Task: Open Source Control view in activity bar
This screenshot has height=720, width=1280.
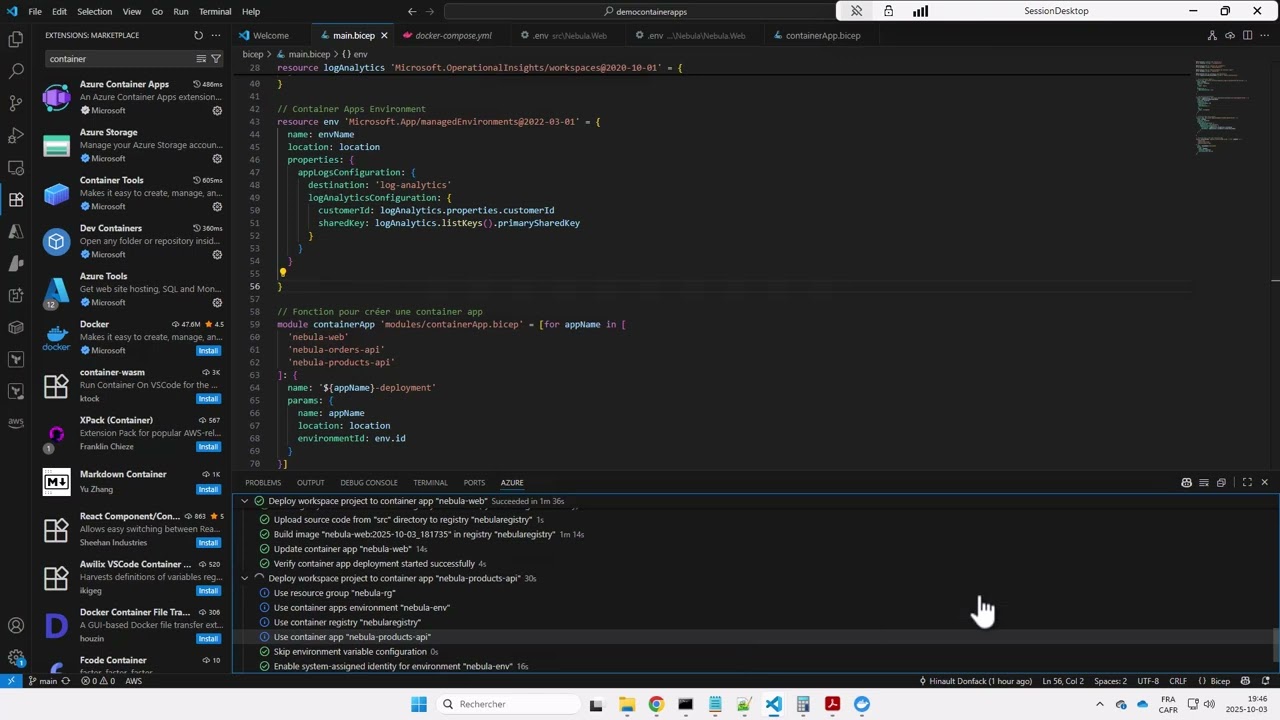Action: coord(16,103)
